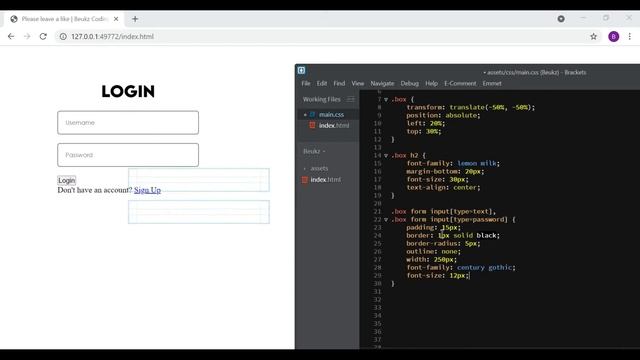The height and width of the screenshot is (360, 640).
Task: Open the File menu in Brackets
Action: tap(306, 83)
